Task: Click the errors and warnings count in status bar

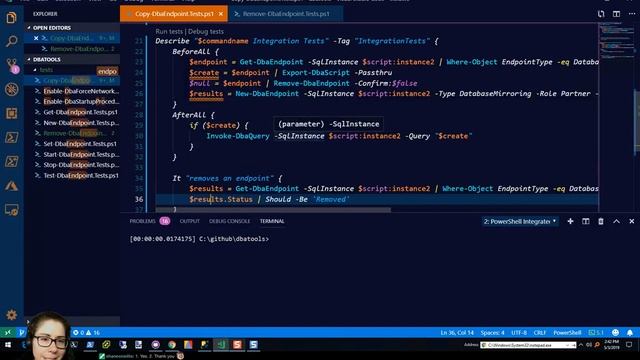Action: coord(86,333)
